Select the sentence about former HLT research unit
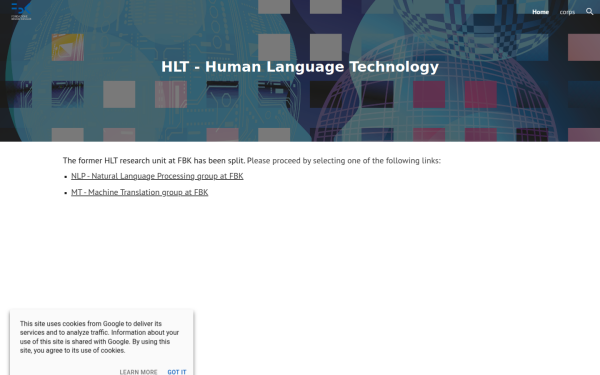 [252, 160]
